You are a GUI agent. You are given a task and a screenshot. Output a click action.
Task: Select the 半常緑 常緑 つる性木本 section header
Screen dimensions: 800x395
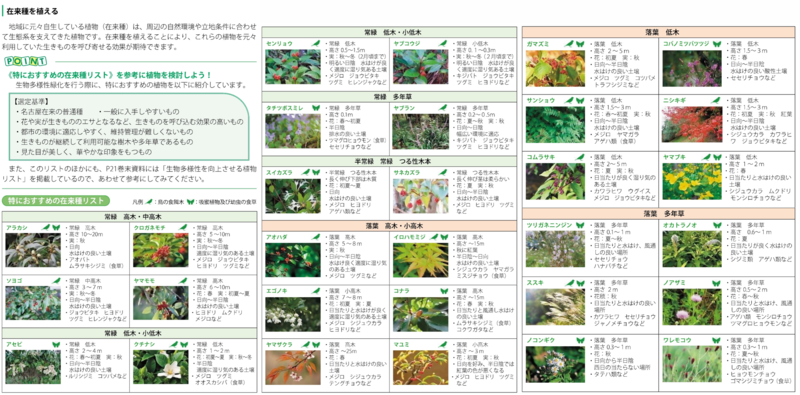click(389, 160)
